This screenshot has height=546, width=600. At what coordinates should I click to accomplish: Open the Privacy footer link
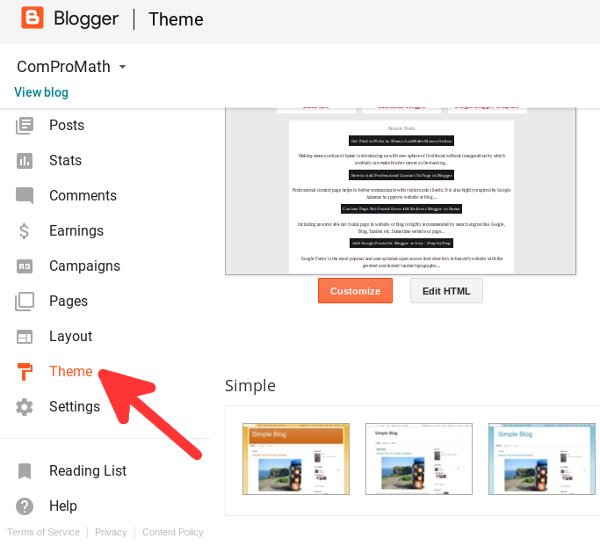coord(111,532)
